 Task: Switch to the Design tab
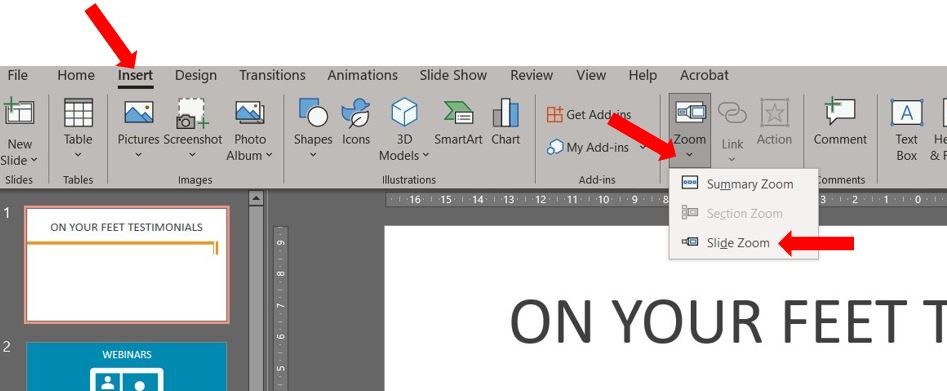tap(196, 76)
